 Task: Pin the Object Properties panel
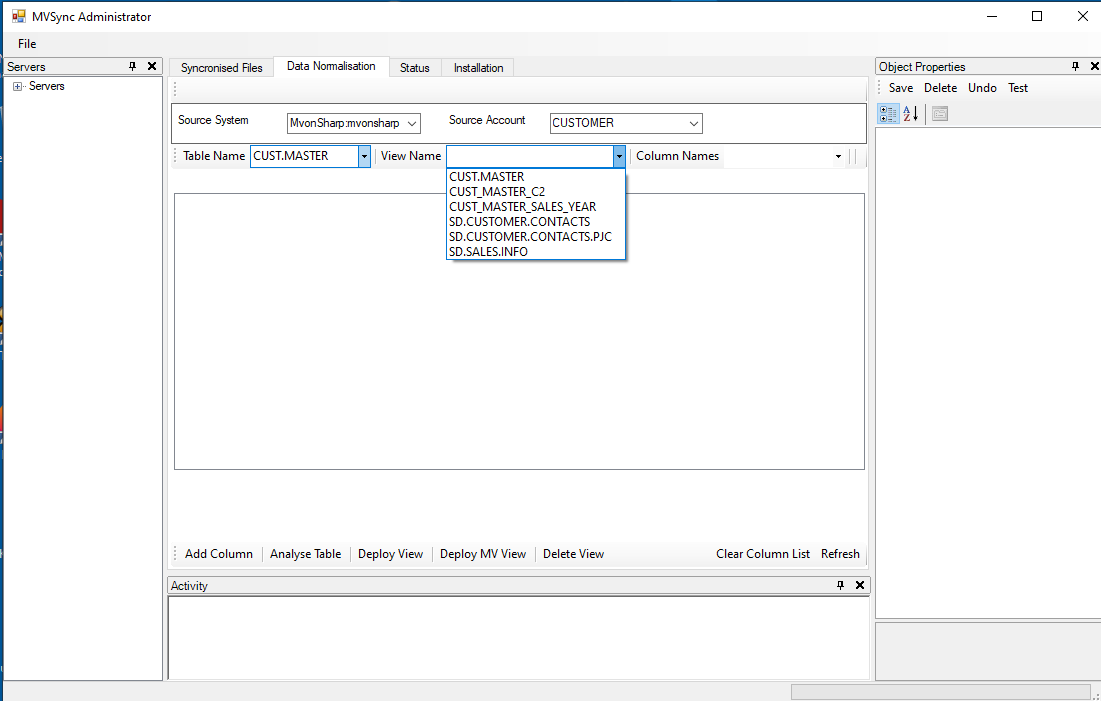click(x=1075, y=66)
